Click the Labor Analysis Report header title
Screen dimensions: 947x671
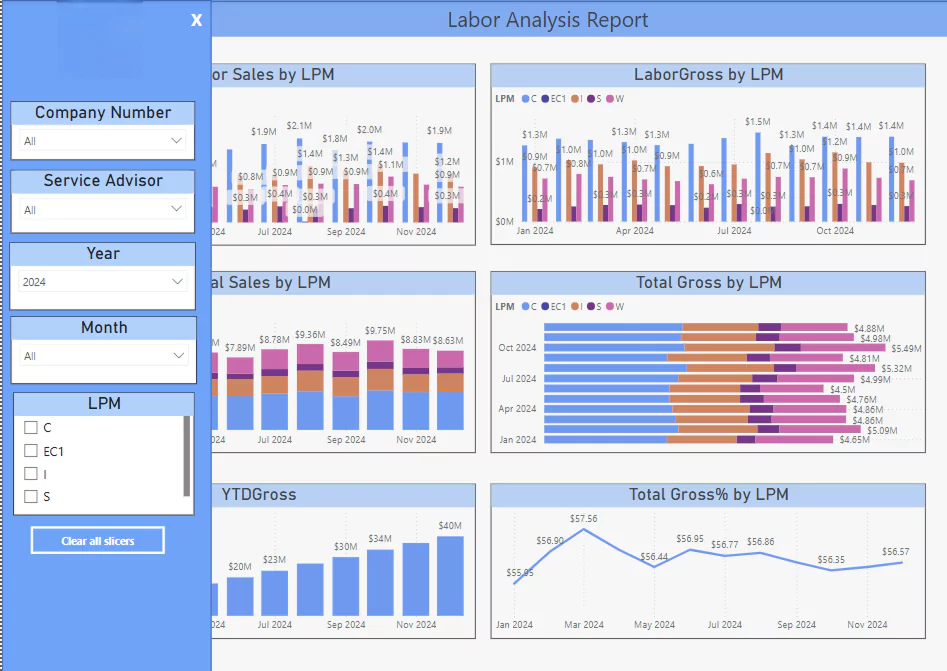coord(548,20)
